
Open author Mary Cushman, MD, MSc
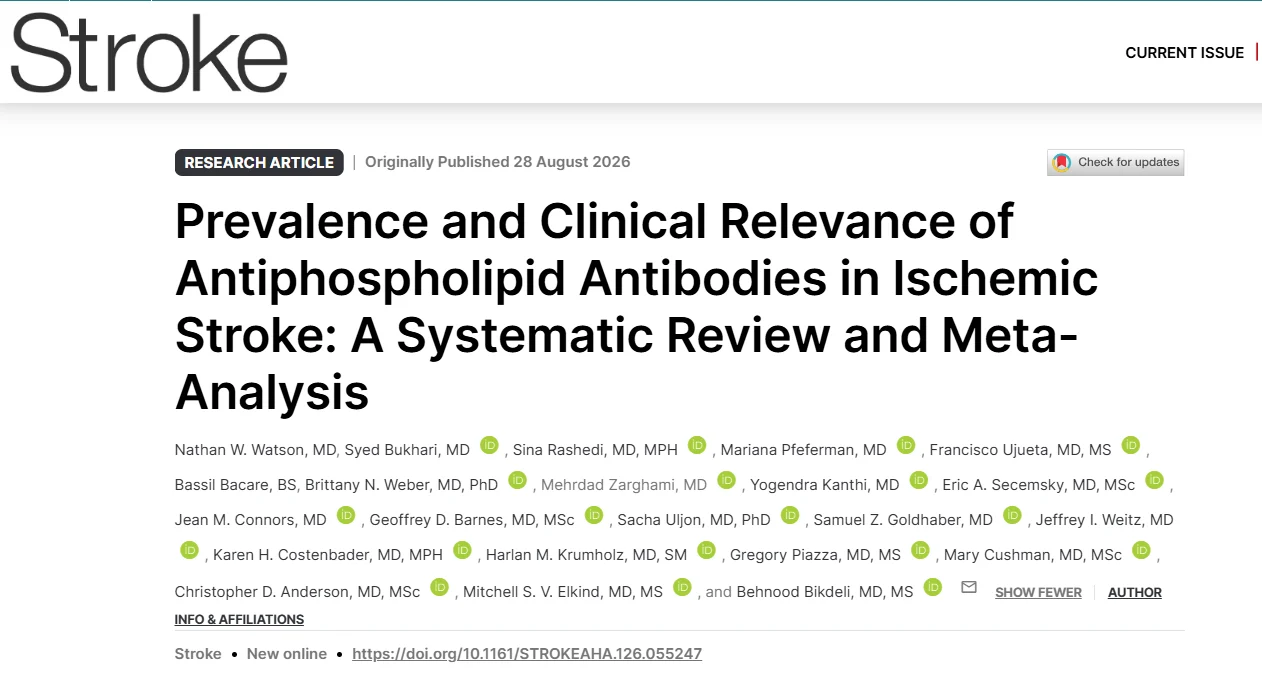click(x=1033, y=555)
